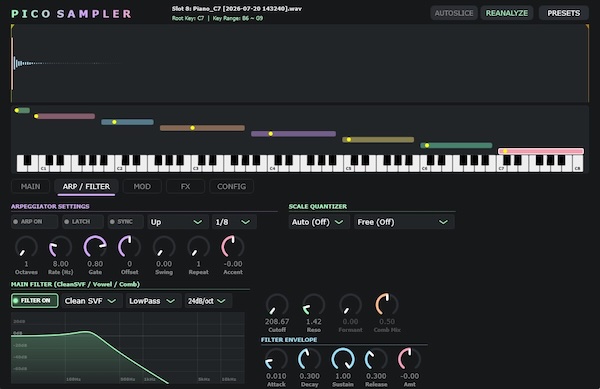Screen dimensions: 600x389
Task: Click the filter envelope Decay knob
Action: [x=309, y=360]
